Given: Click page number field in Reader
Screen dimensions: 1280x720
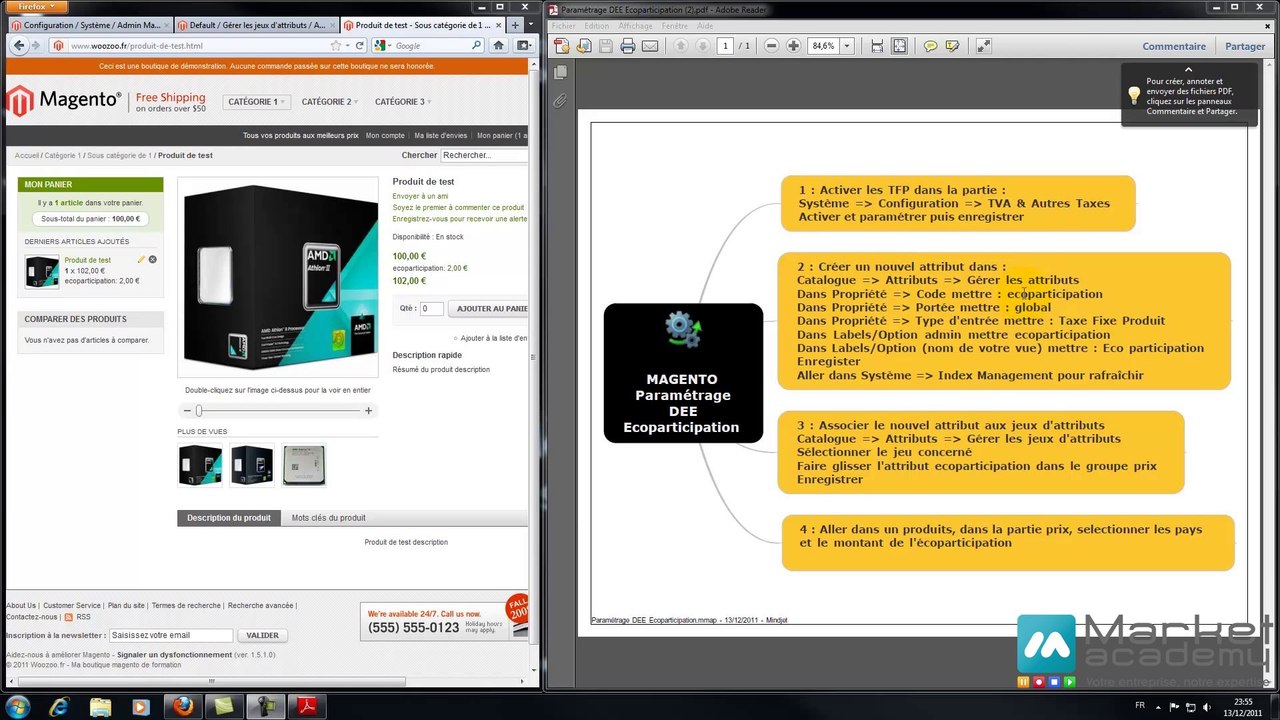Looking at the screenshot, I should pos(725,46).
